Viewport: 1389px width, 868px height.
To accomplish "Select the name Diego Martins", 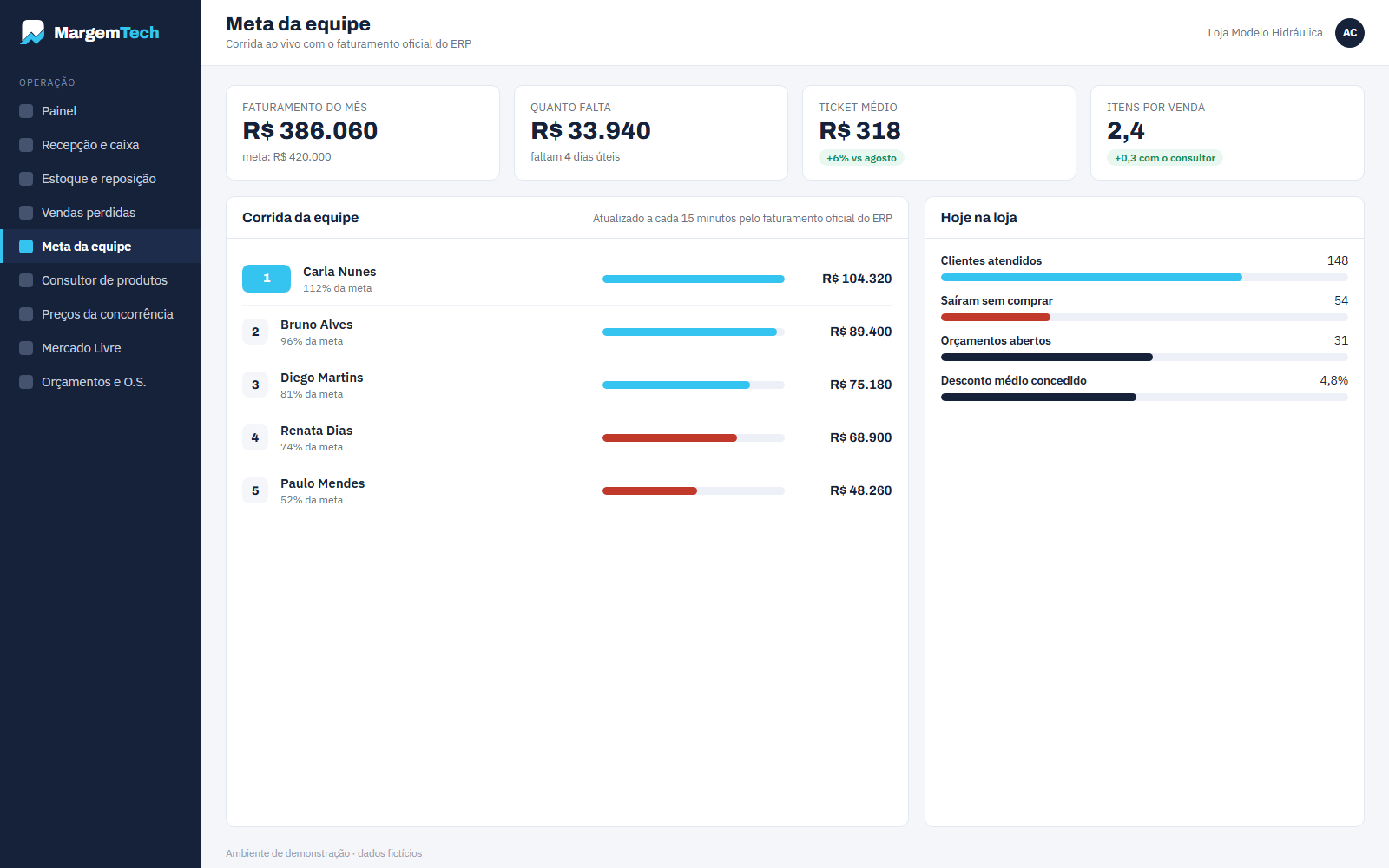I will (x=321, y=378).
